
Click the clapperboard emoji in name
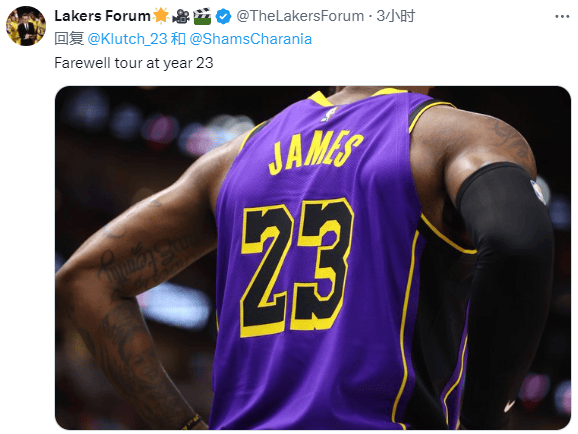202,16
